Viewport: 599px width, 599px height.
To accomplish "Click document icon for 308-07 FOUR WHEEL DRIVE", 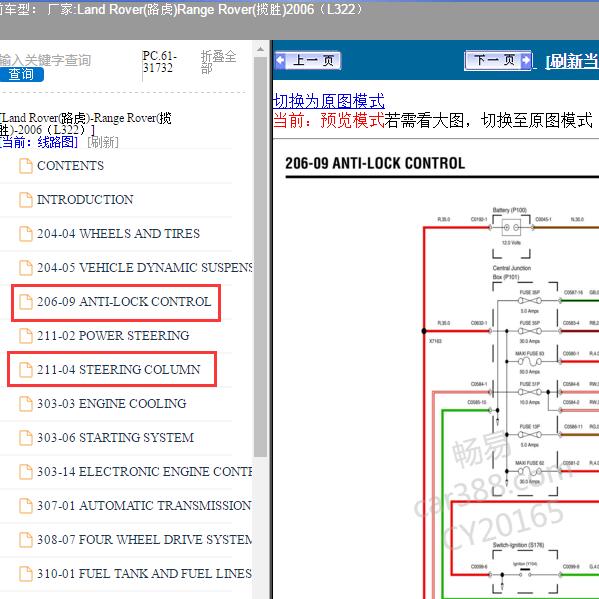I will [x=26, y=540].
